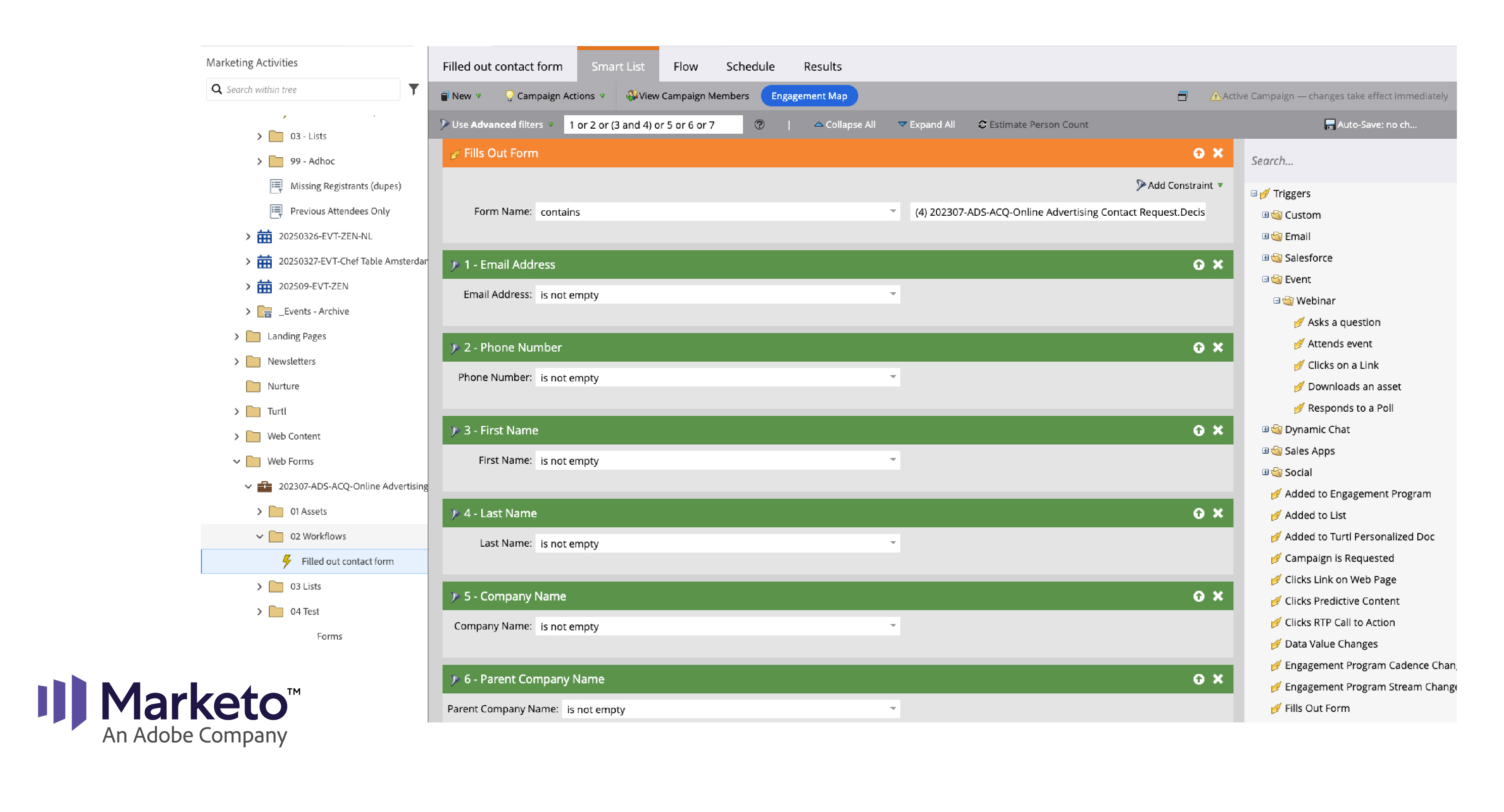The height and width of the screenshot is (812, 1504).
Task: Expand the Landing Pages folder
Action: pyautogui.click(x=236, y=336)
